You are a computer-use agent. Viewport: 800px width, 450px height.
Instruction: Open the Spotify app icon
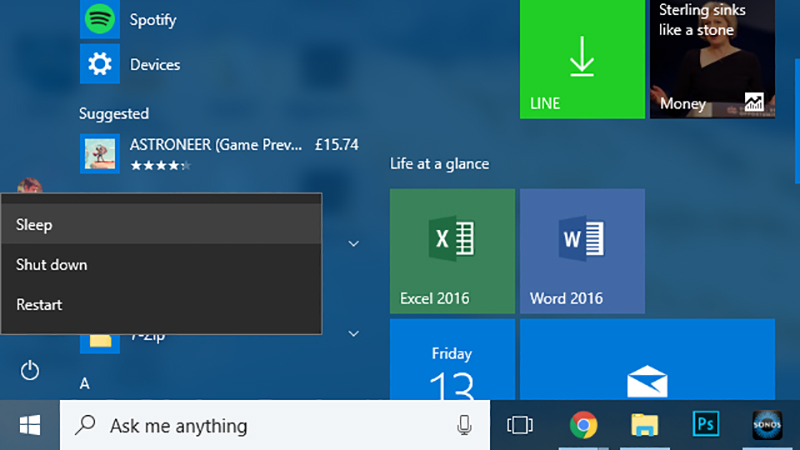click(x=99, y=19)
